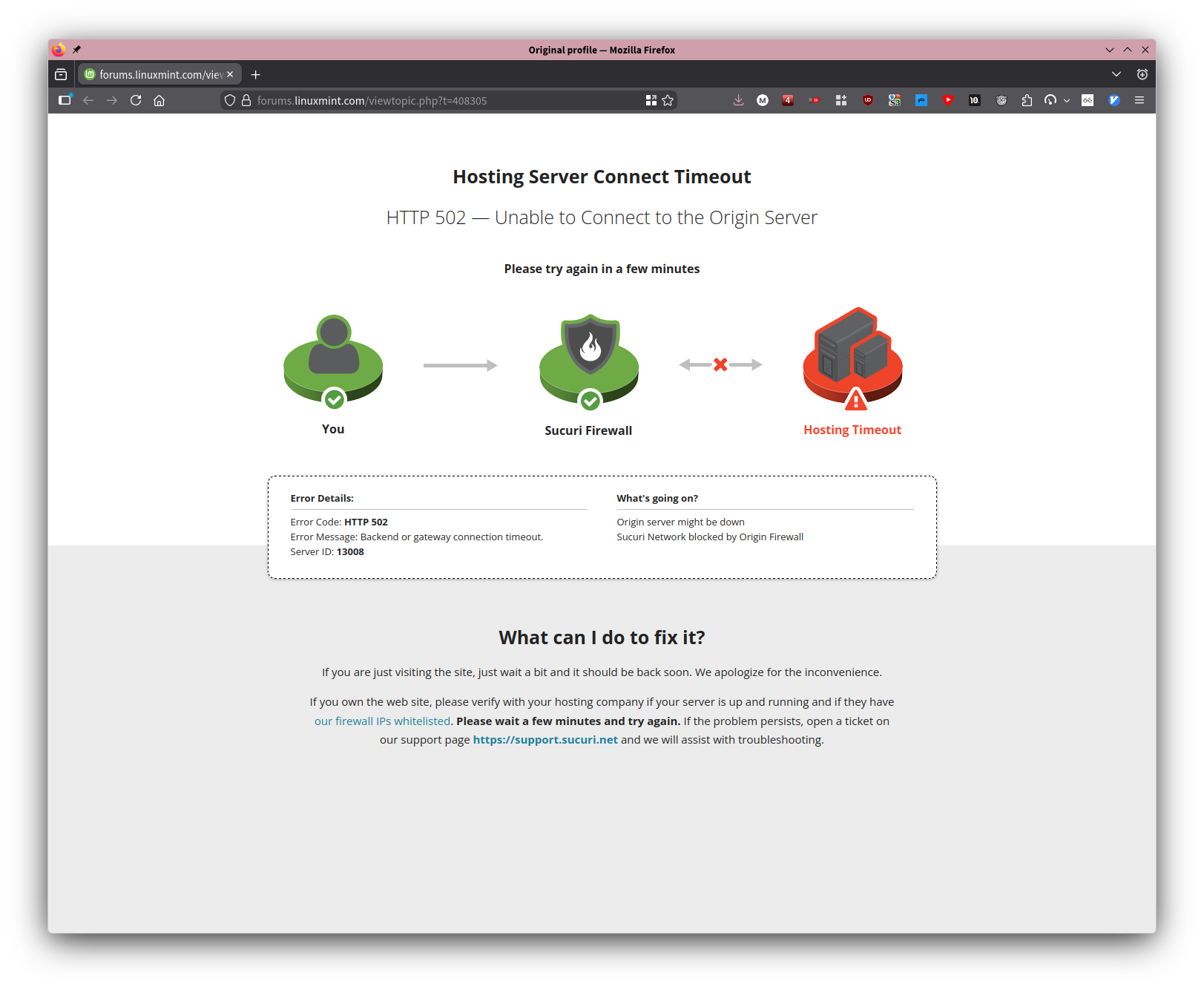Go forward to the next page
The image size is (1204, 990).
[x=112, y=100]
